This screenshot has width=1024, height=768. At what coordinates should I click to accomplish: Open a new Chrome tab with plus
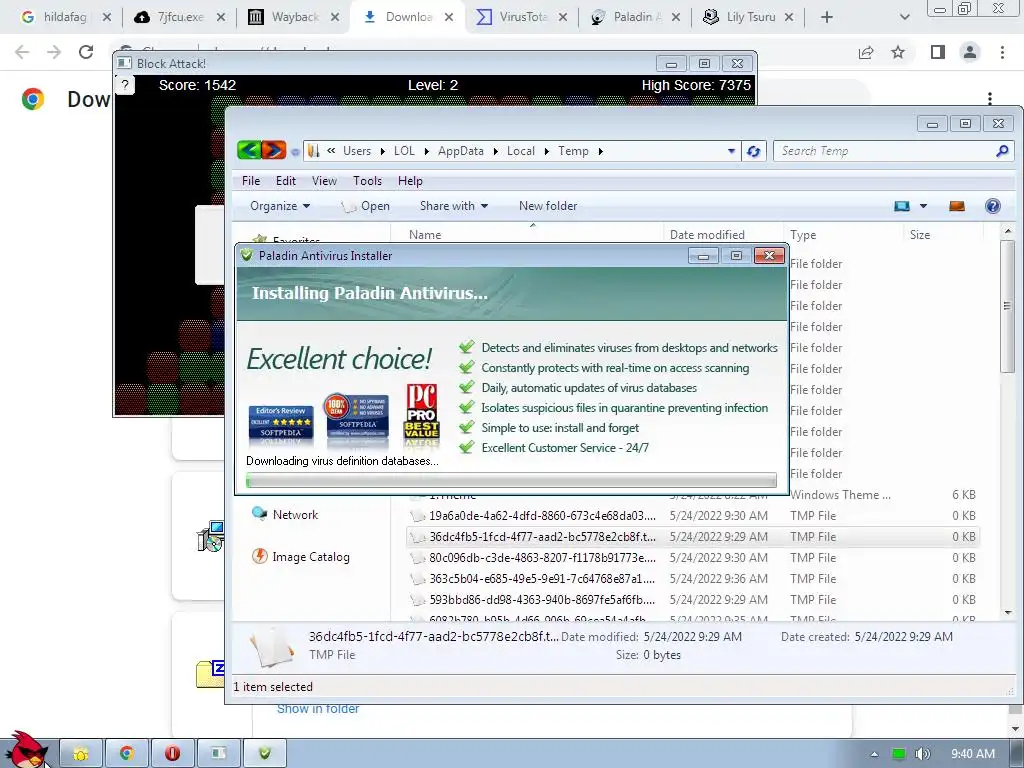pos(827,17)
